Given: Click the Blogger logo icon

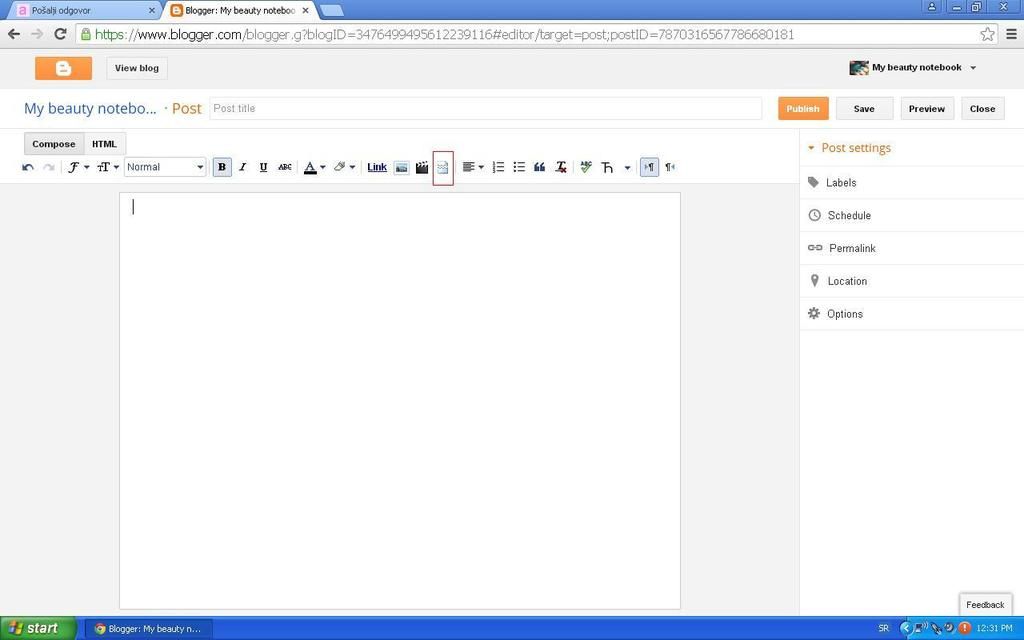Looking at the screenshot, I should coord(63,68).
